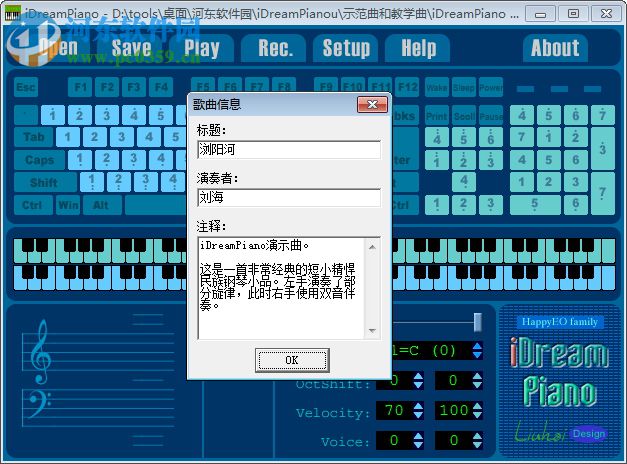Click note key 1 beside the Caps key

point(80,160)
